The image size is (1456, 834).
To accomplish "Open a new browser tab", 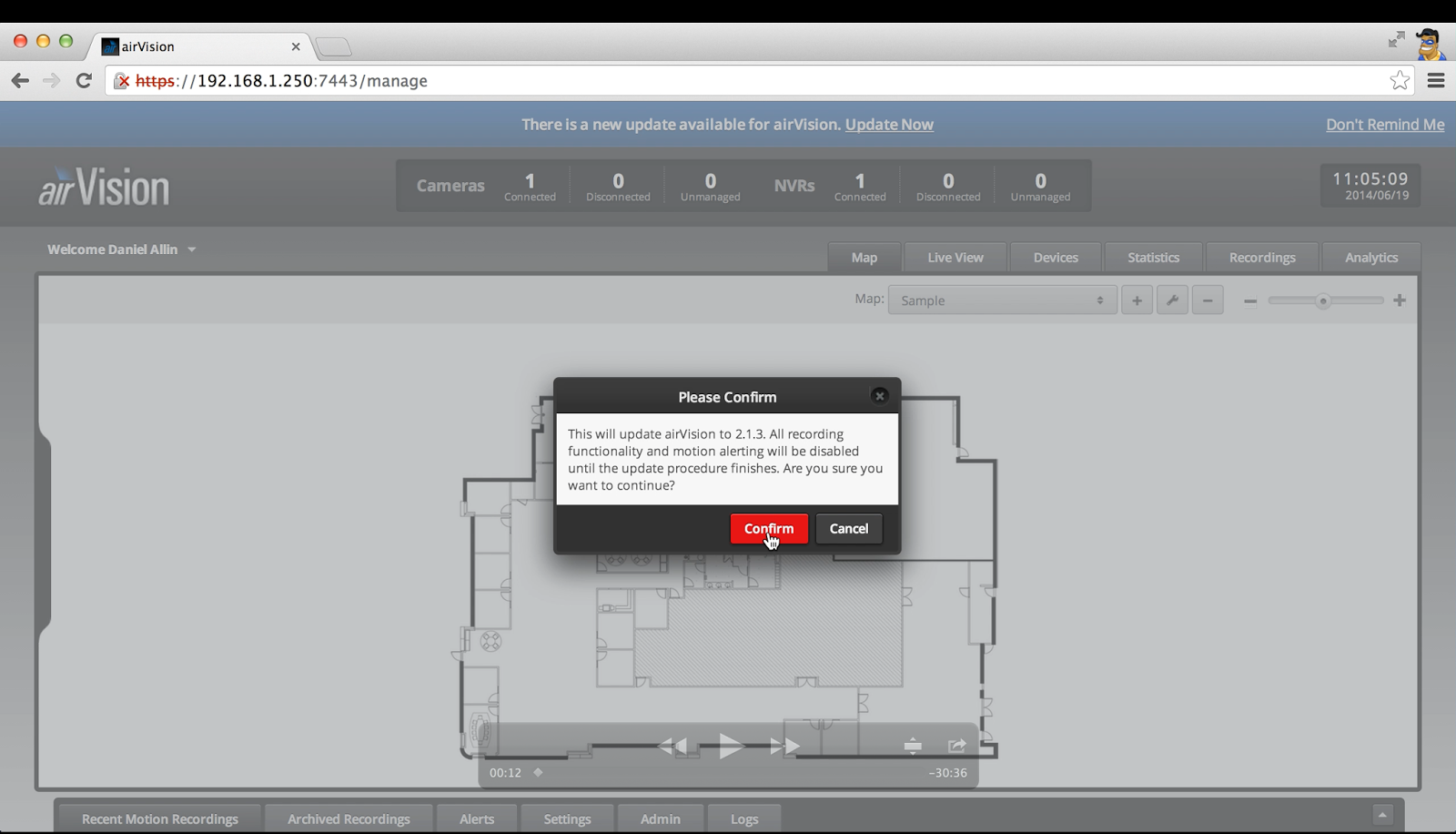I will [333, 46].
